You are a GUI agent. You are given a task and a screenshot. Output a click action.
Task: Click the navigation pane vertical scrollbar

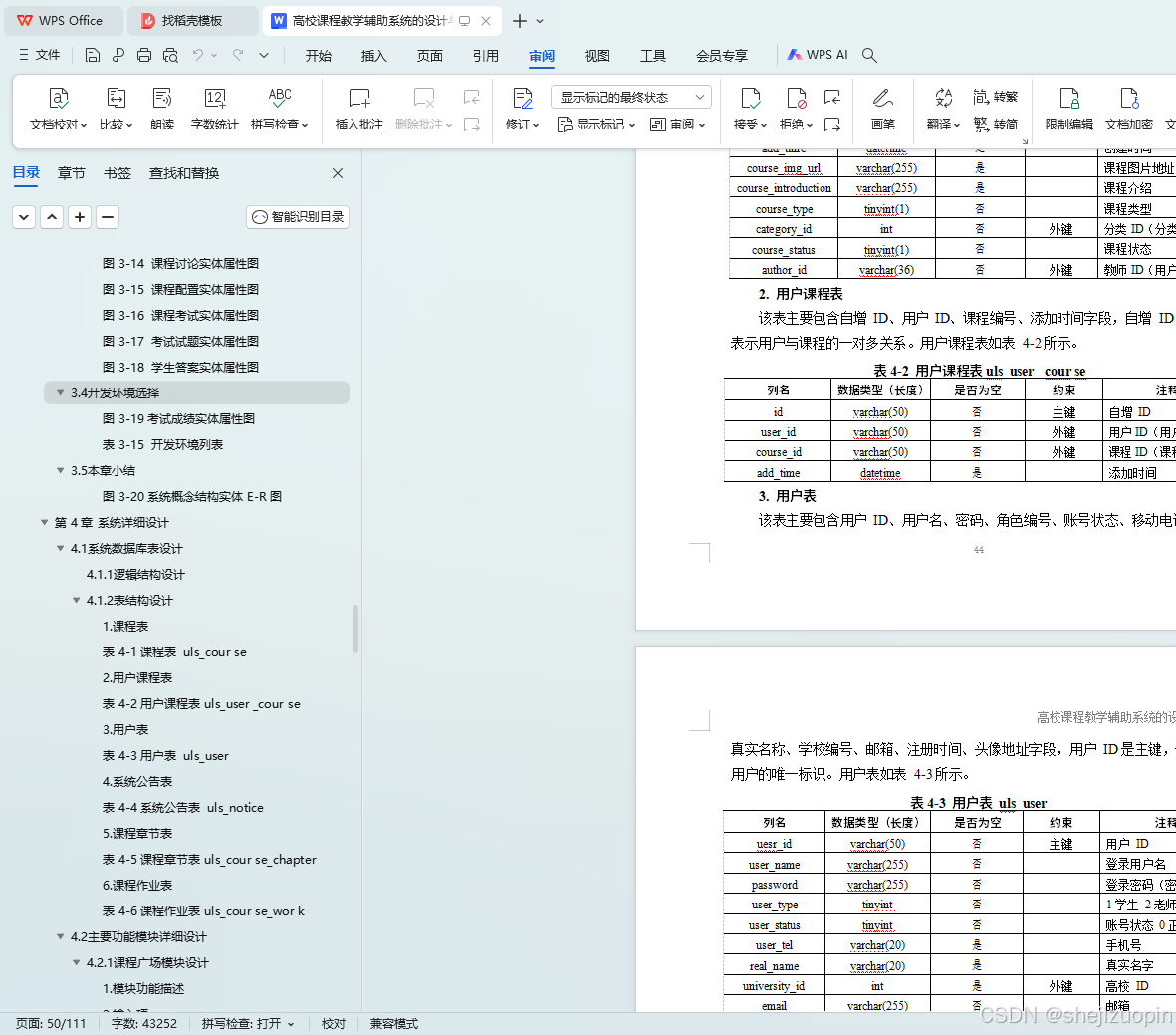(x=355, y=629)
